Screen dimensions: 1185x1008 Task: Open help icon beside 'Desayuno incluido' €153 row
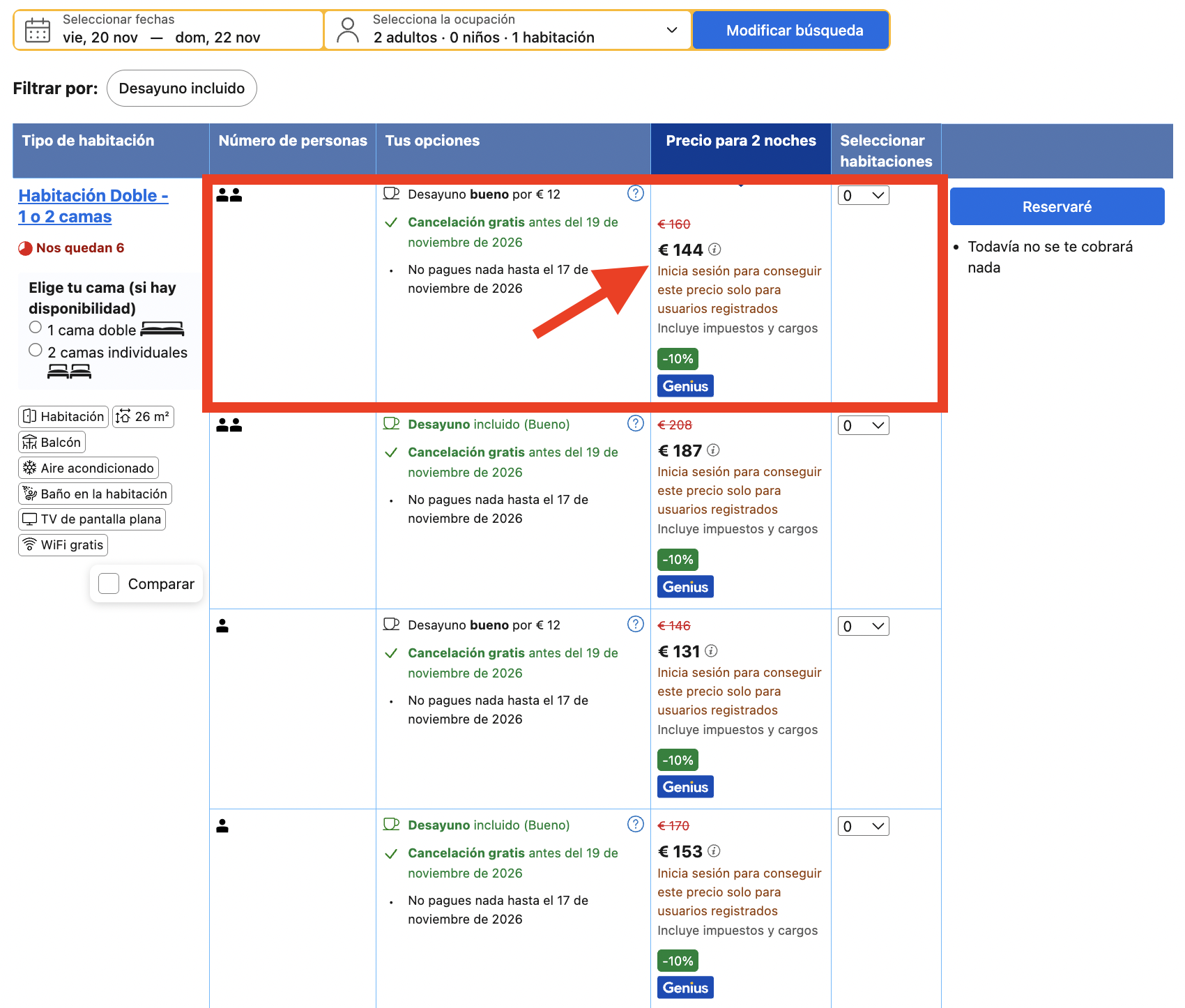(636, 824)
